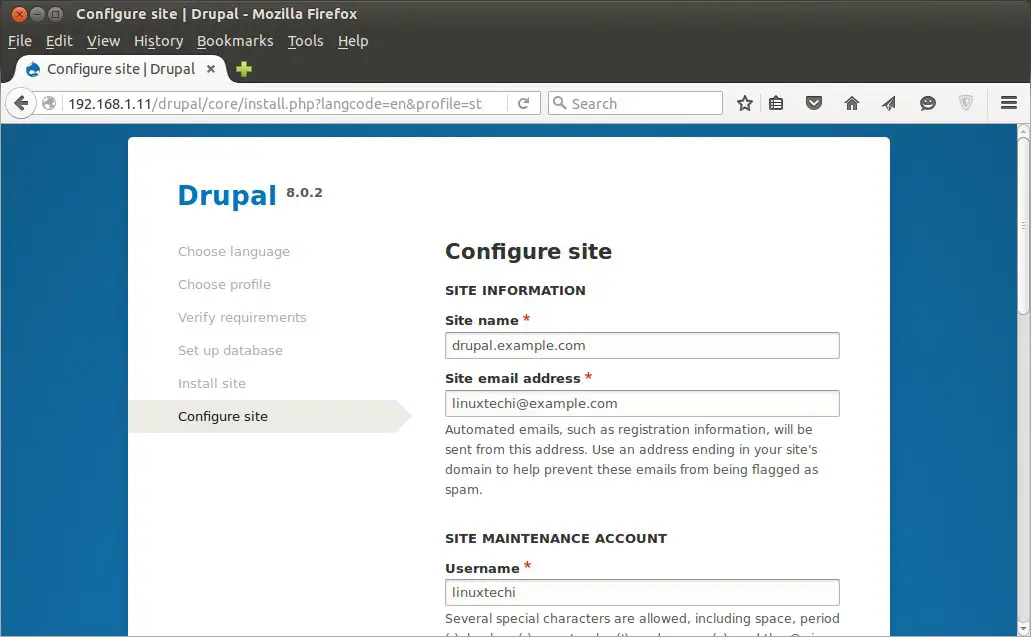Click the Drupal favicon on the tab
Image resolution: width=1031 pixels, height=637 pixels.
(x=33, y=69)
